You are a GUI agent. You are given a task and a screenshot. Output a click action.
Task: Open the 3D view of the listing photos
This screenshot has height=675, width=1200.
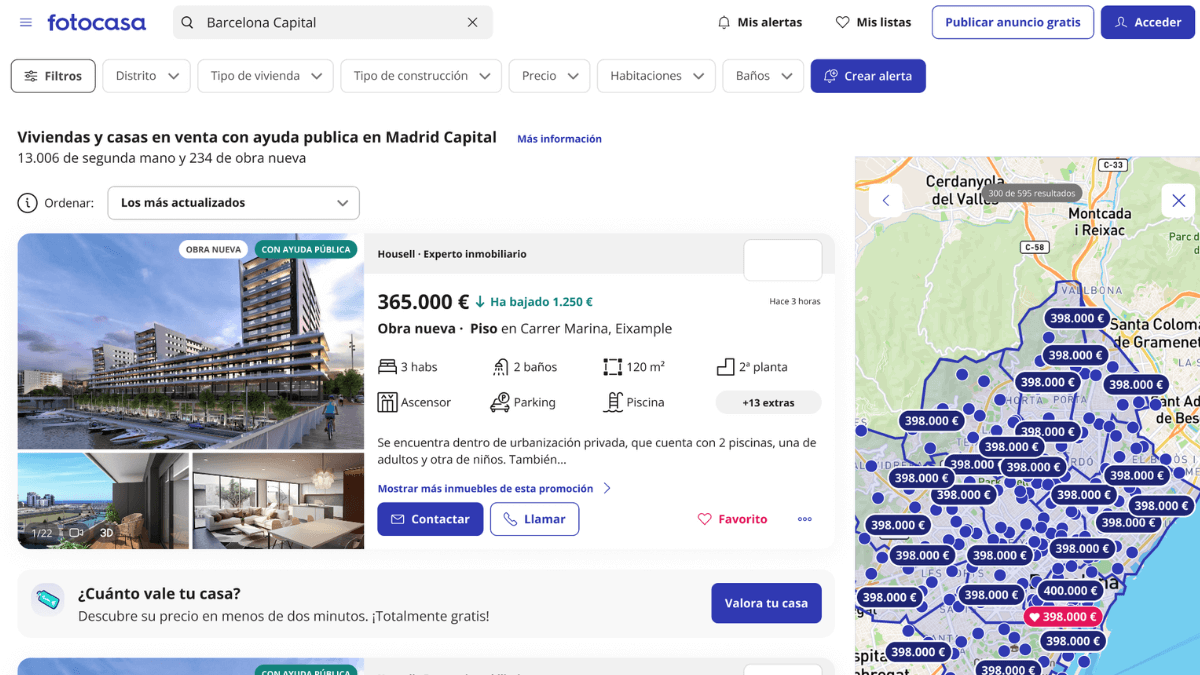click(x=107, y=532)
